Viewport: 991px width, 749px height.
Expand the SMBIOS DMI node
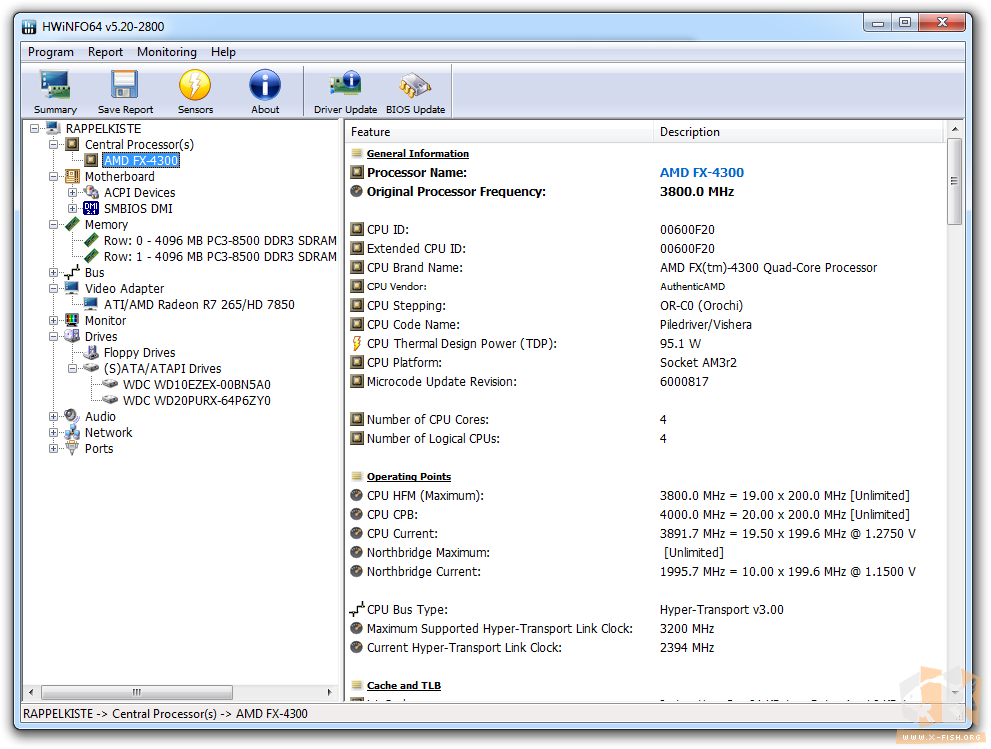[x=73, y=208]
